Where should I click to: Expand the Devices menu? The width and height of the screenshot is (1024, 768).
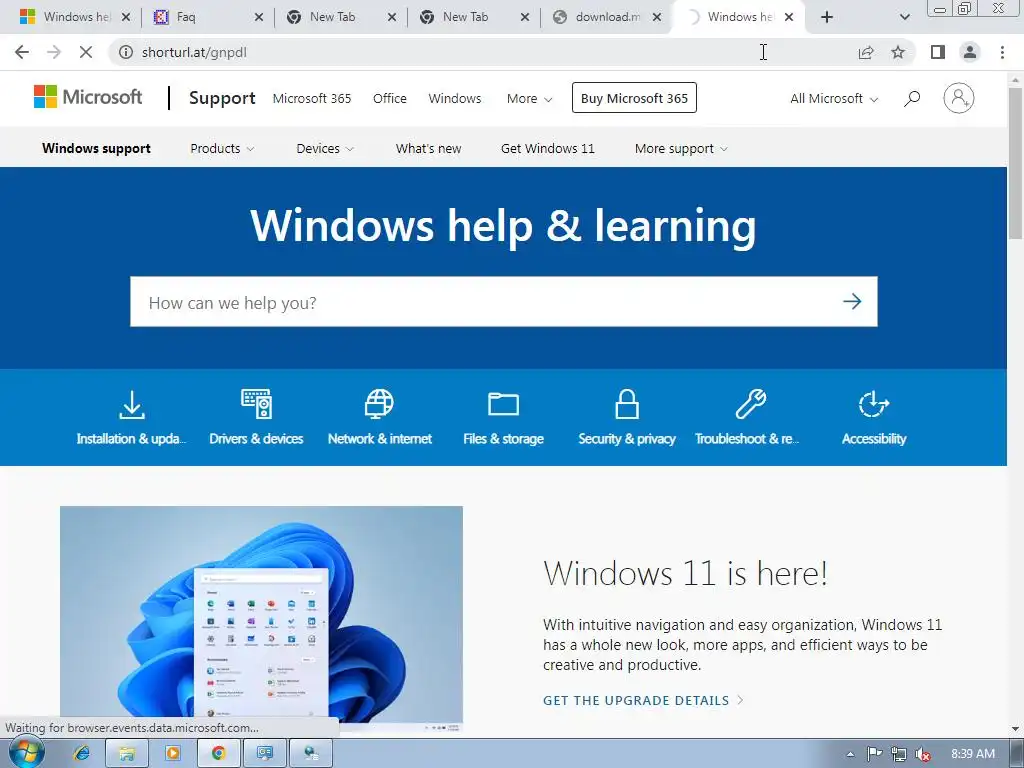tap(325, 148)
